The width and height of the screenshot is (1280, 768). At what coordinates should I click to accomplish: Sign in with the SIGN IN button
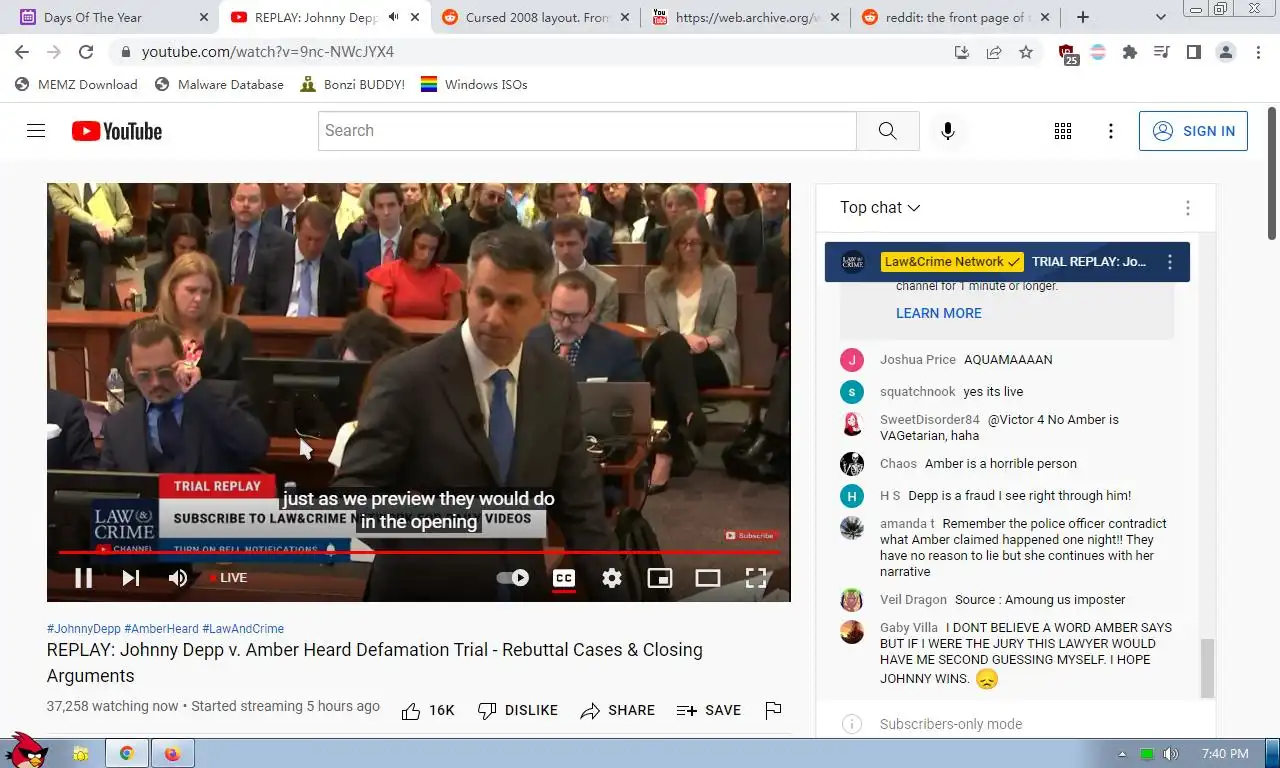click(1193, 131)
